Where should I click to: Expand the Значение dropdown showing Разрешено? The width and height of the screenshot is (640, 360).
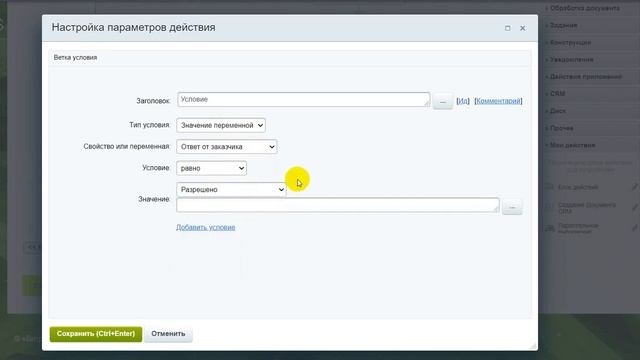pos(231,189)
